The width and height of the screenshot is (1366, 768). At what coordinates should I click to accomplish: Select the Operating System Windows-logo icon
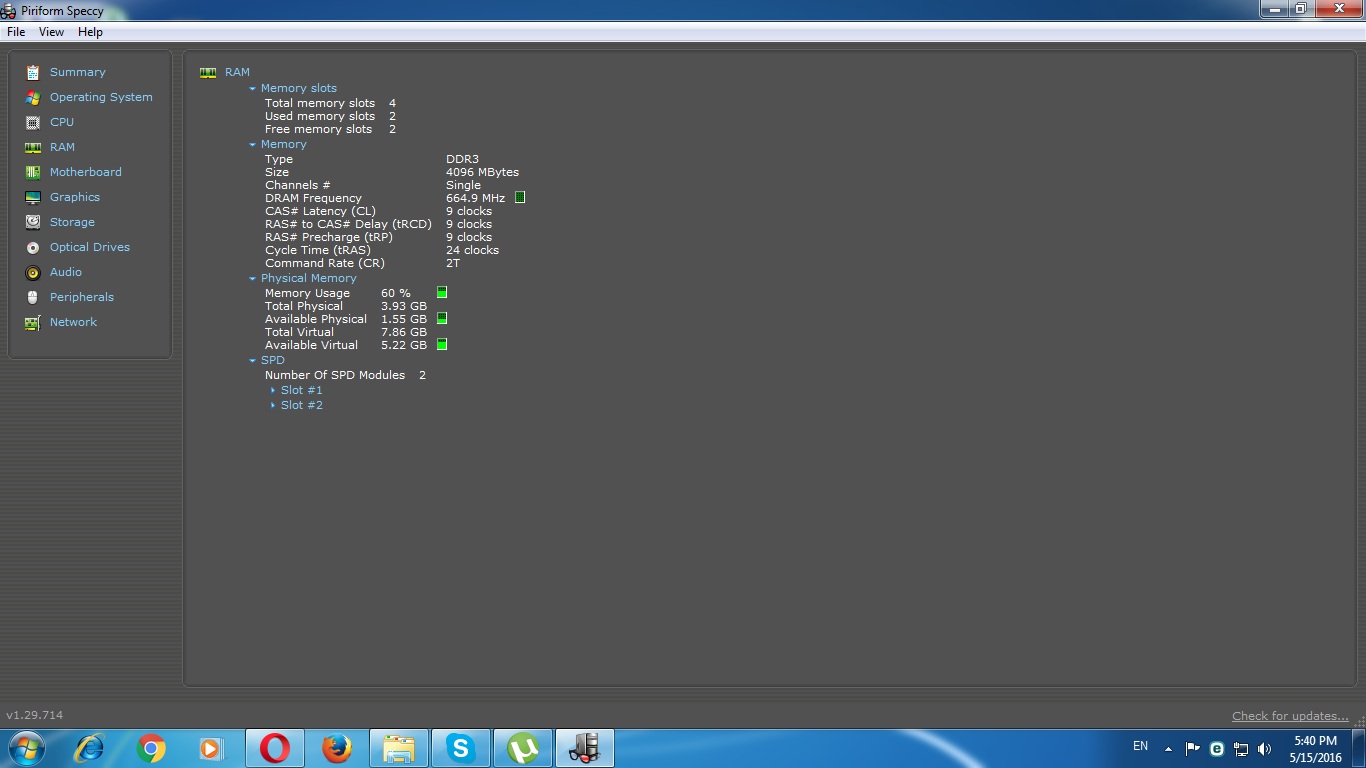pyautogui.click(x=33, y=97)
